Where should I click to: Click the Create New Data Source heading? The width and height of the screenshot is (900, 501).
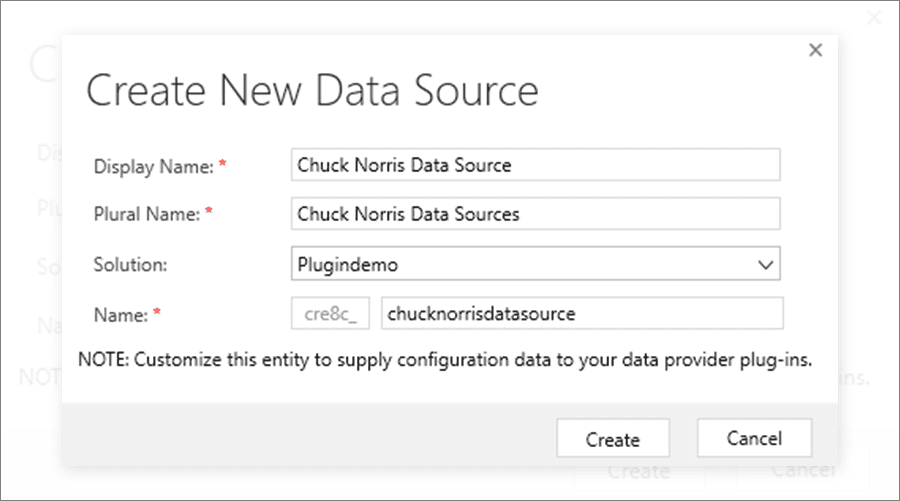(312, 92)
